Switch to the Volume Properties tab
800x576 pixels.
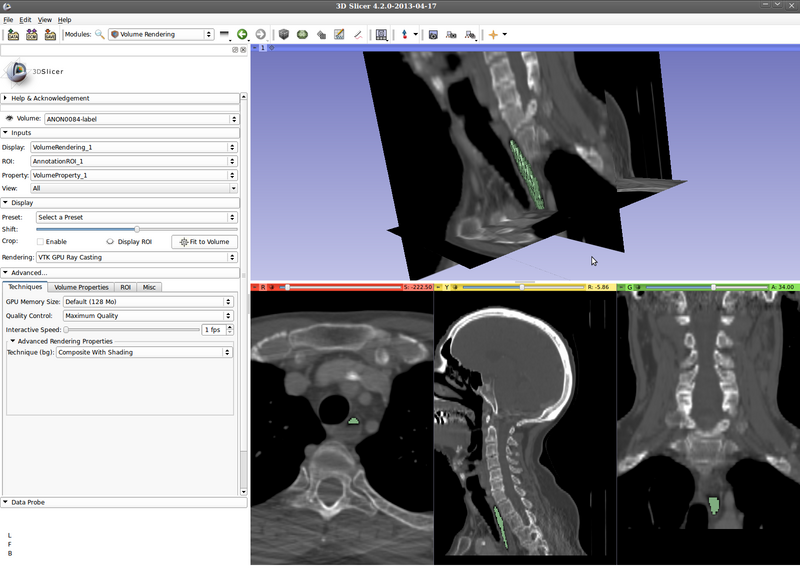click(80, 287)
